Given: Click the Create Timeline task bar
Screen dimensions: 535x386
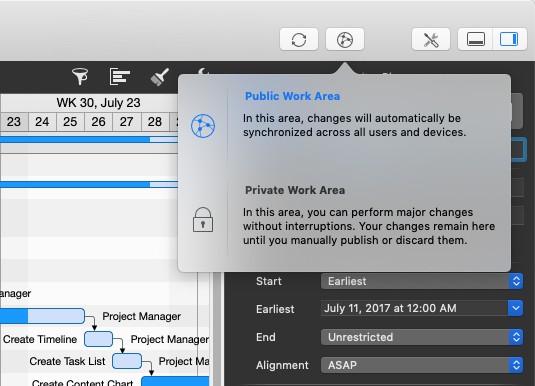Looking at the screenshot, I should (99, 339).
